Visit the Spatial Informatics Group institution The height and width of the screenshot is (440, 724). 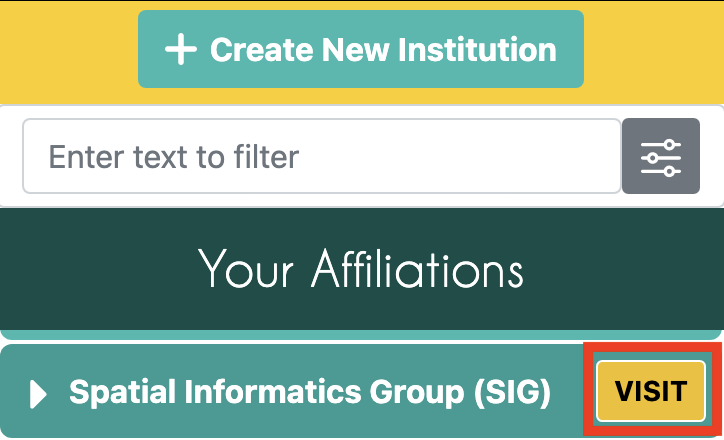pyautogui.click(x=651, y=391)
